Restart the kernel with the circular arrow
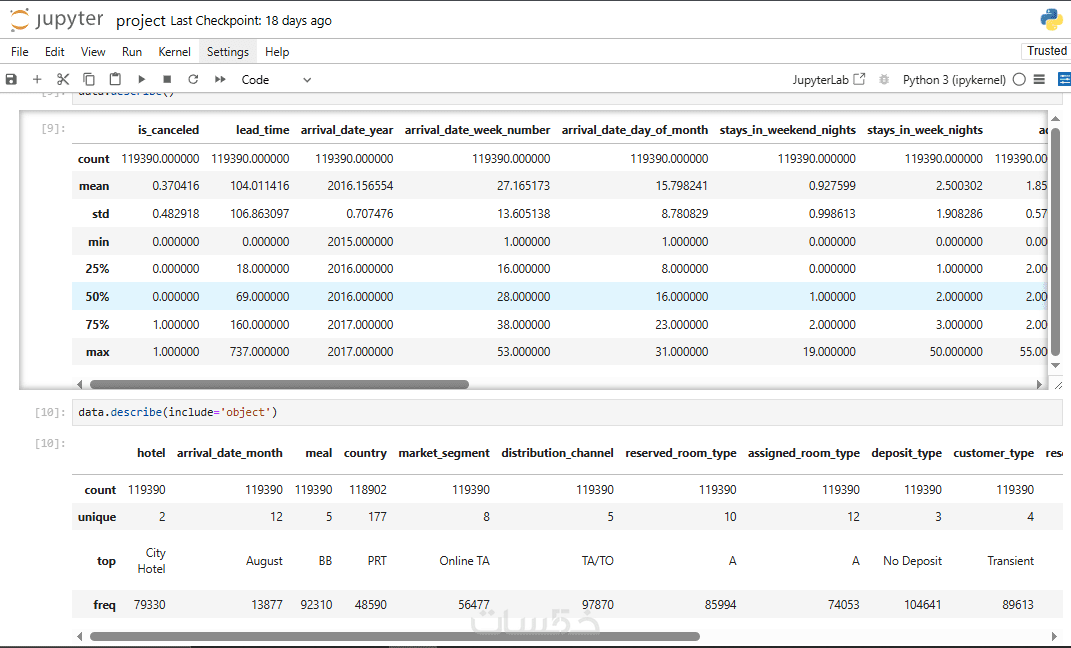The height and width of the screenshot is (648, 1071). (193, 79)
